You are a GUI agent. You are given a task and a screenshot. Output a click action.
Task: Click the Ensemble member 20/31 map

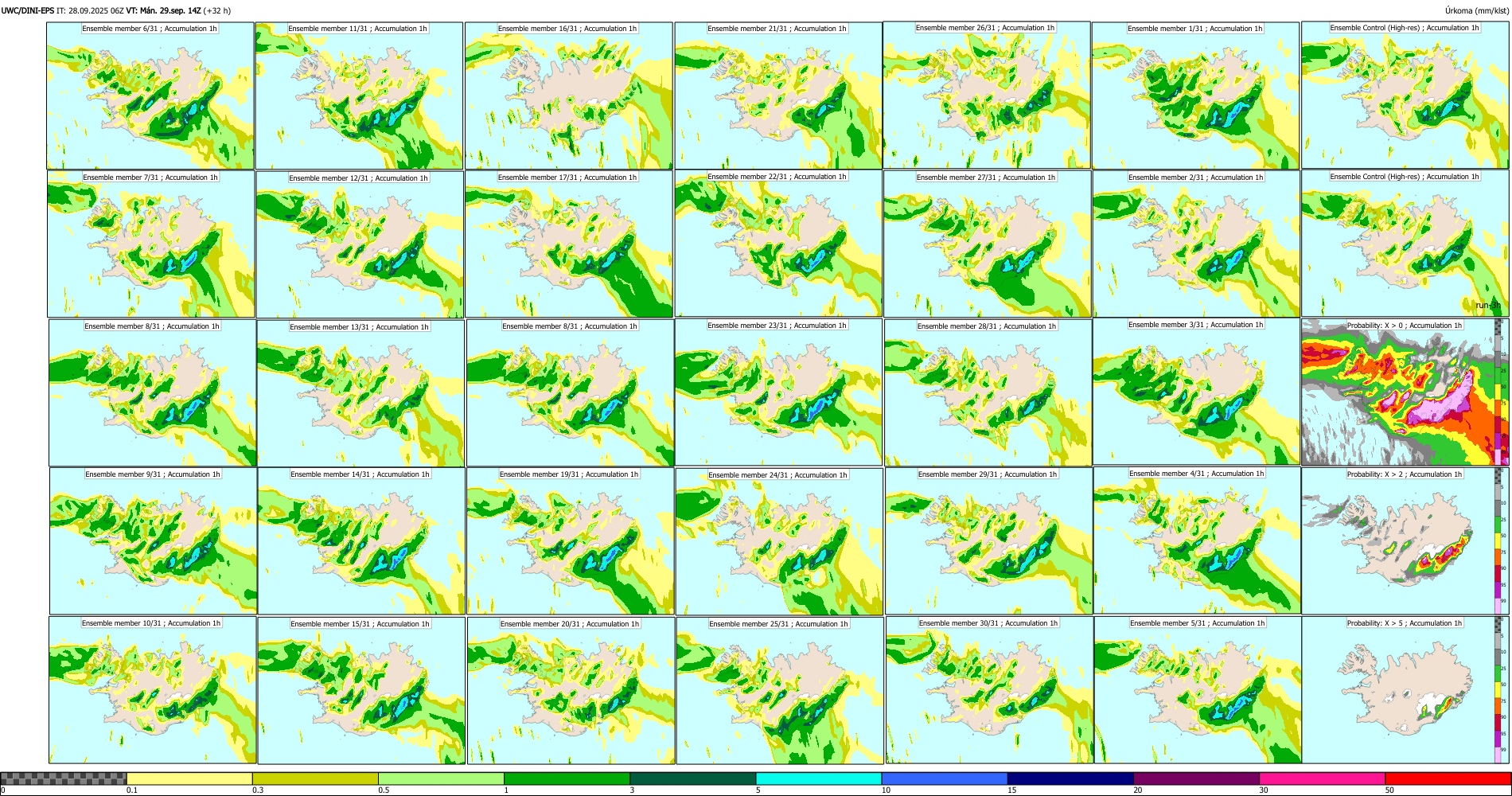(x=571, y=690)
